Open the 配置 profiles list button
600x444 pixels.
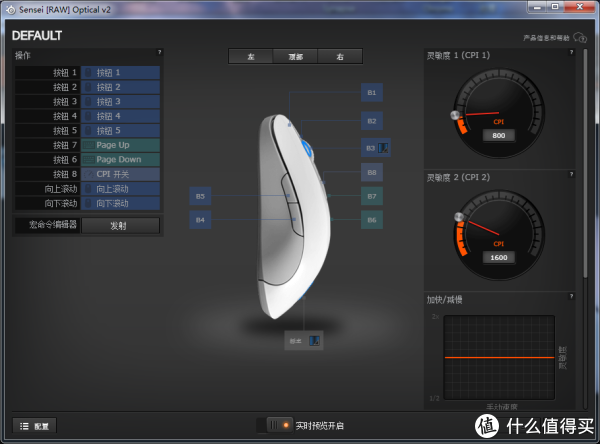34,426
